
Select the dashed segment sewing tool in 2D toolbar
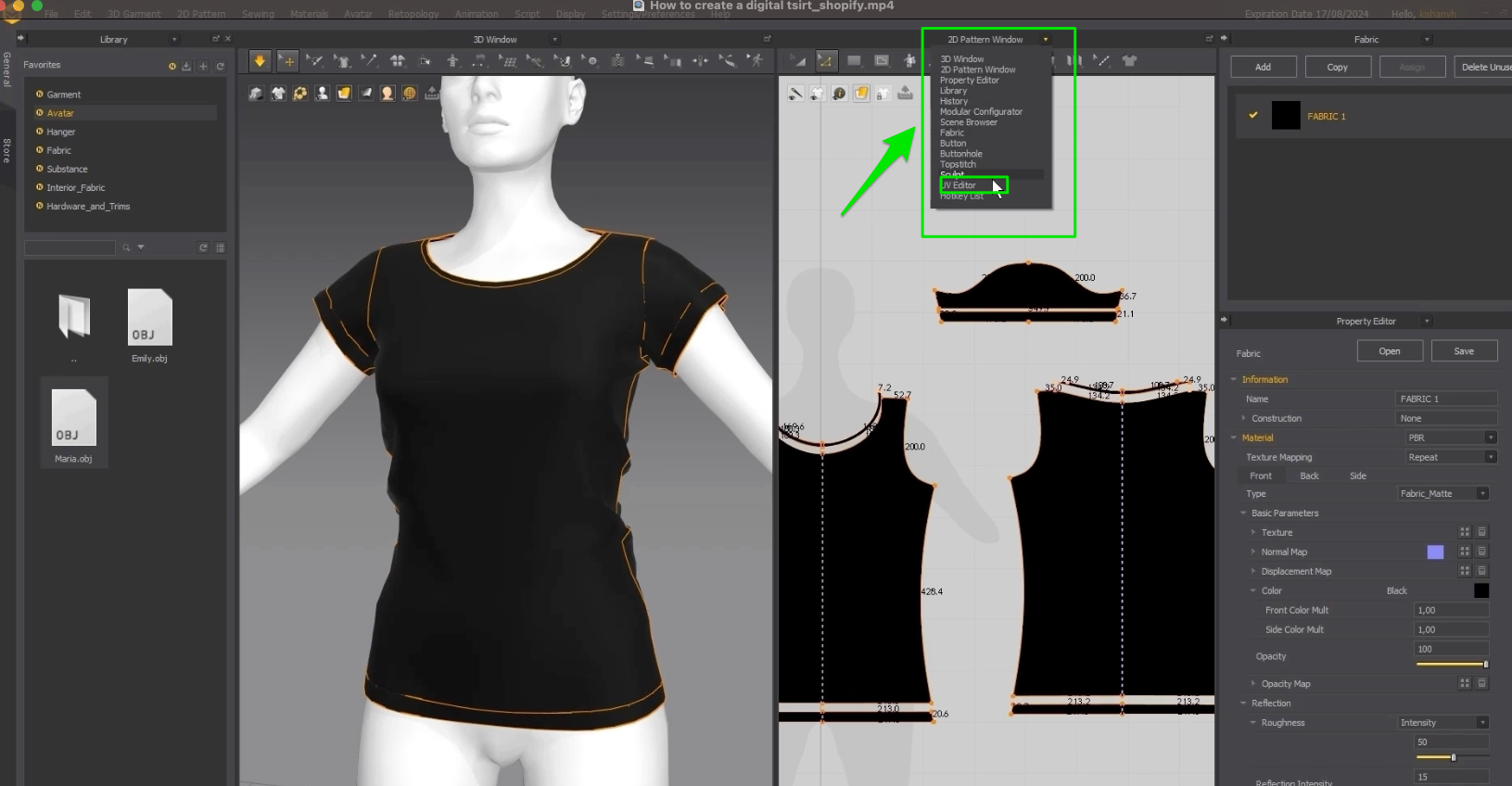point(1101,61)
